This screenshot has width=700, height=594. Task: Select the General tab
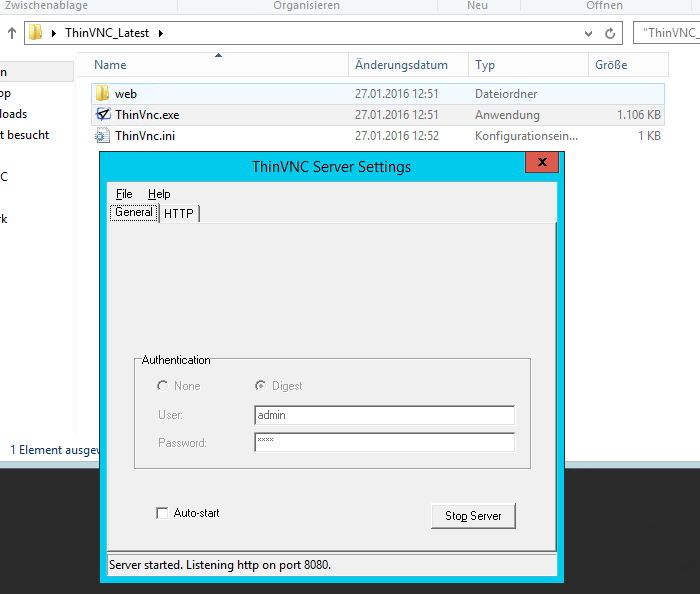tap(134, 212)
